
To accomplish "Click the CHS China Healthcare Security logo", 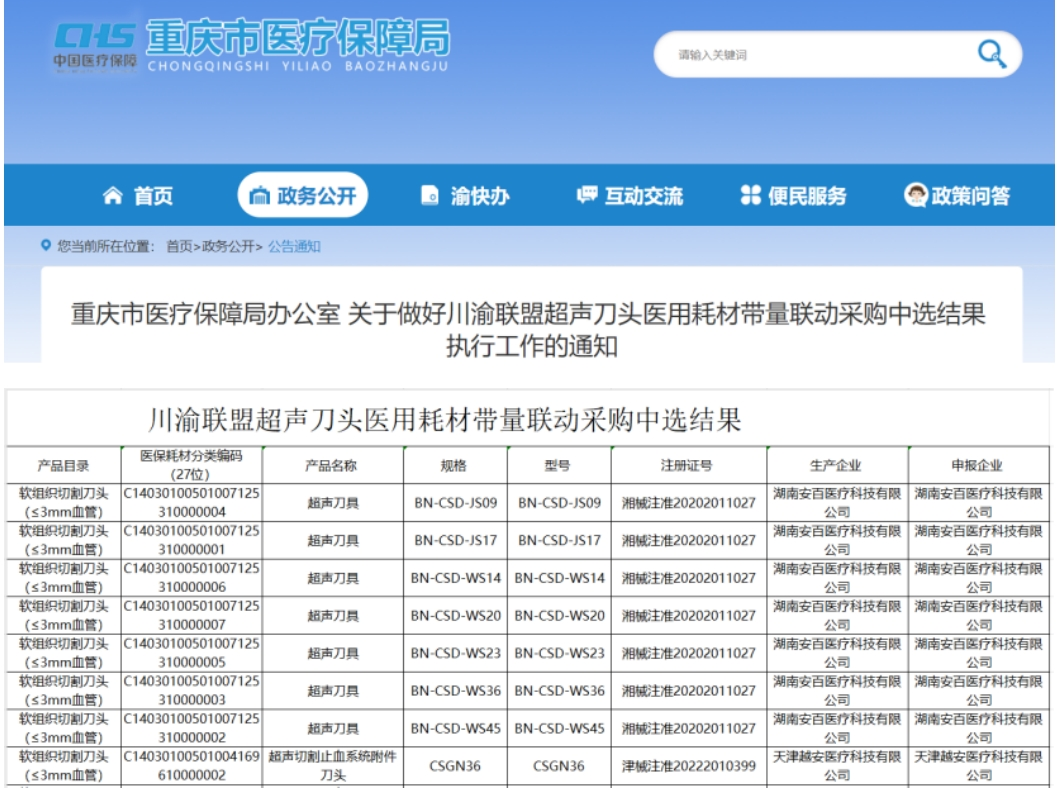I will coord(95,44).
